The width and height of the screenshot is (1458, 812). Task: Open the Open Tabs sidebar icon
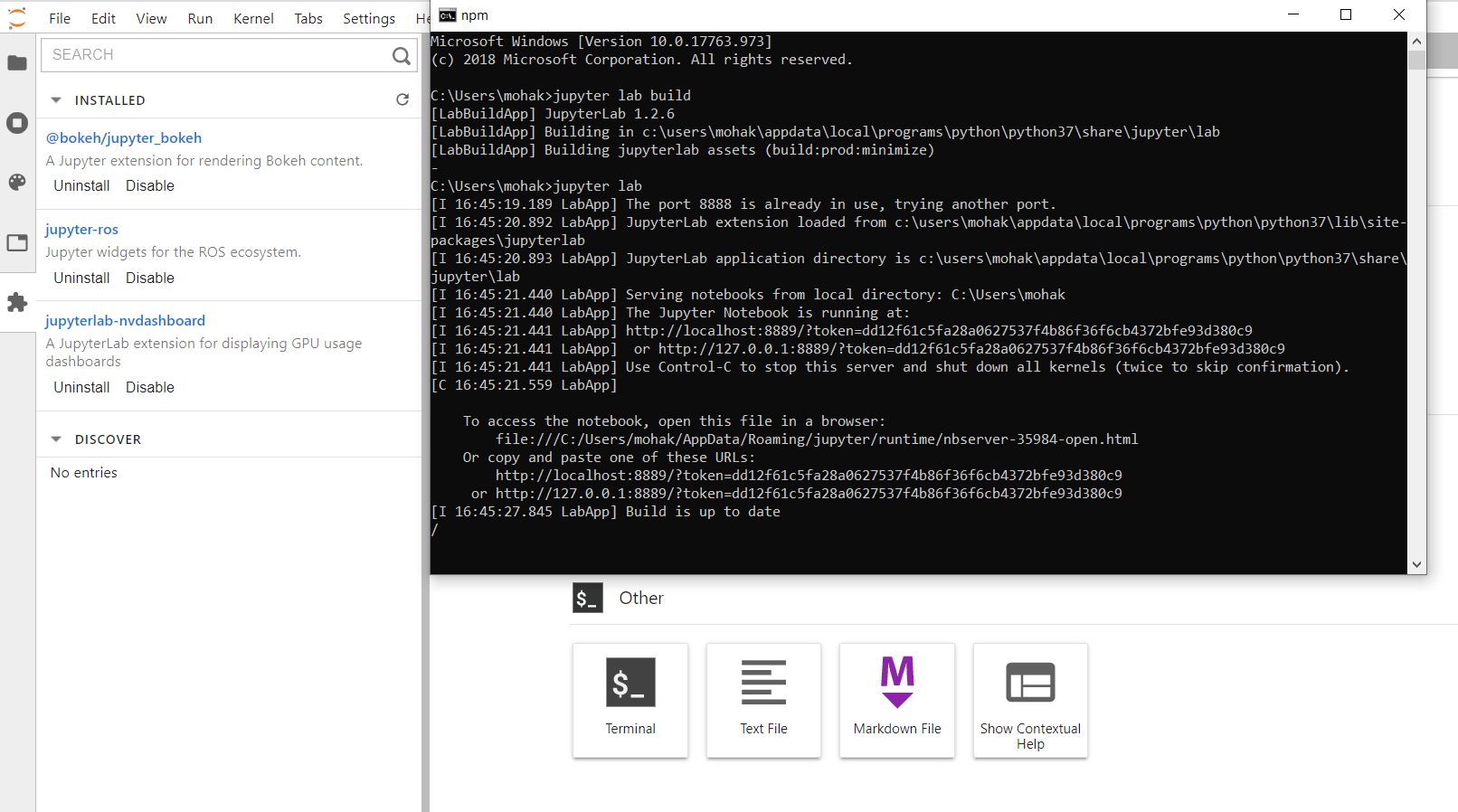[17, 242]
